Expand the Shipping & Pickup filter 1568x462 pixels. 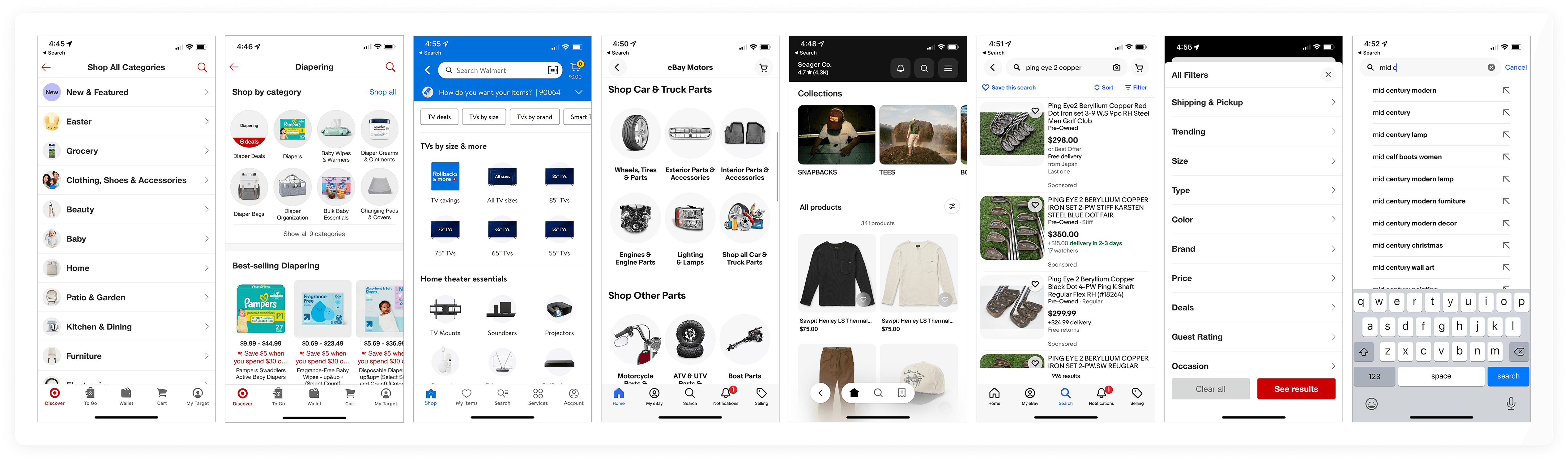[1253, 102]
